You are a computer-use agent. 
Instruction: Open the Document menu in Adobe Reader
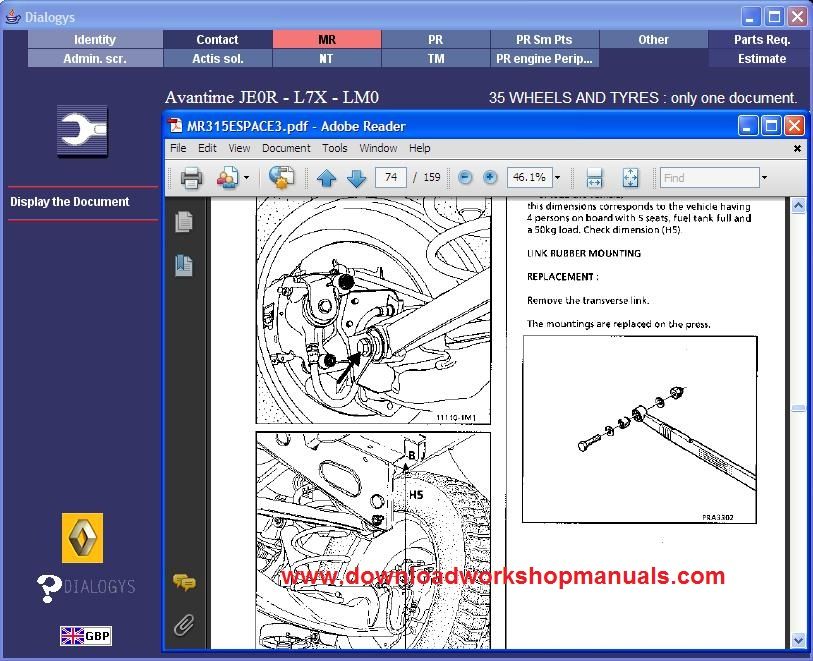tap(286, 148)
